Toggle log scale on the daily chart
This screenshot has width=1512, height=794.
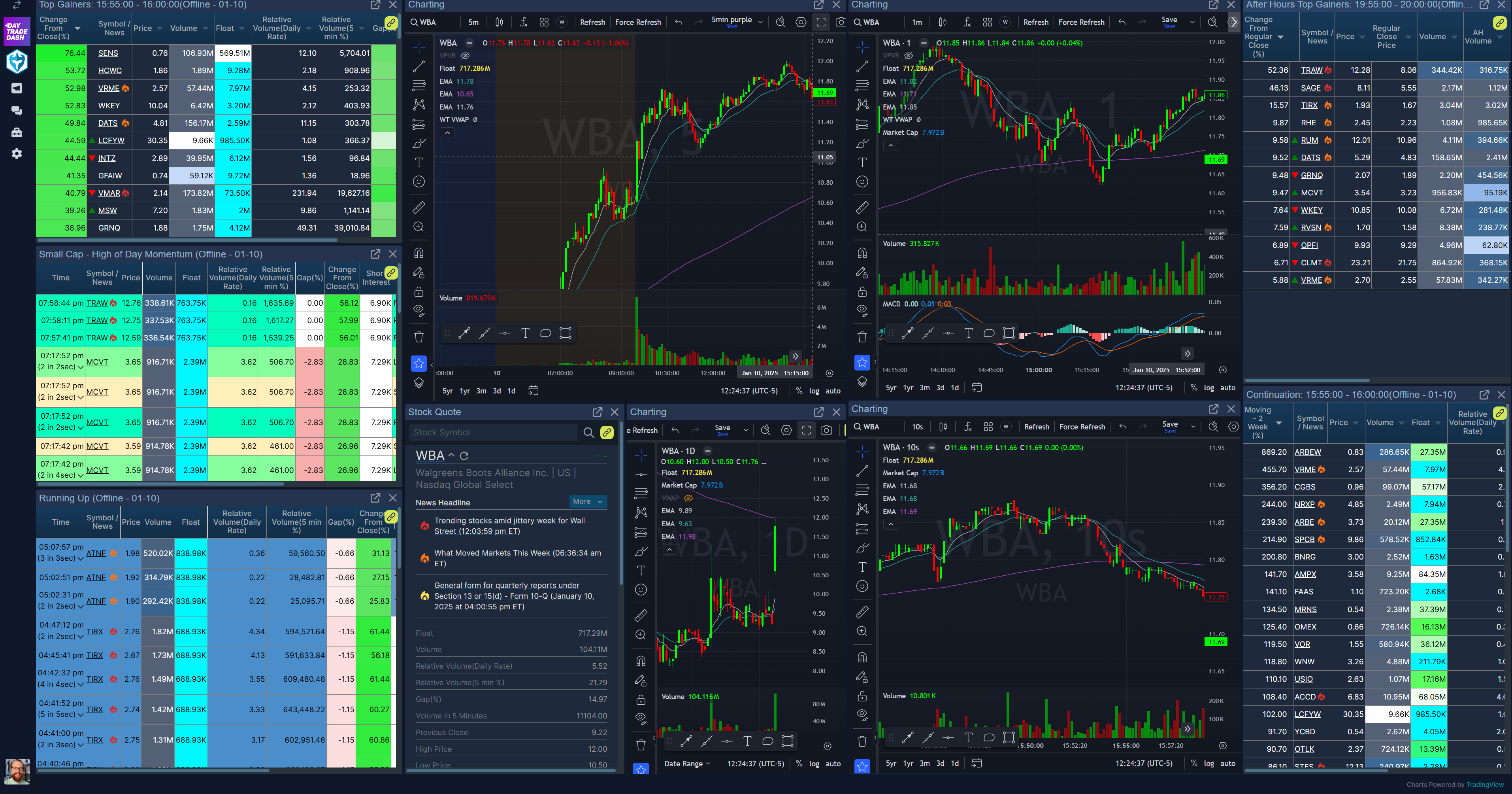tap(815, 764)
